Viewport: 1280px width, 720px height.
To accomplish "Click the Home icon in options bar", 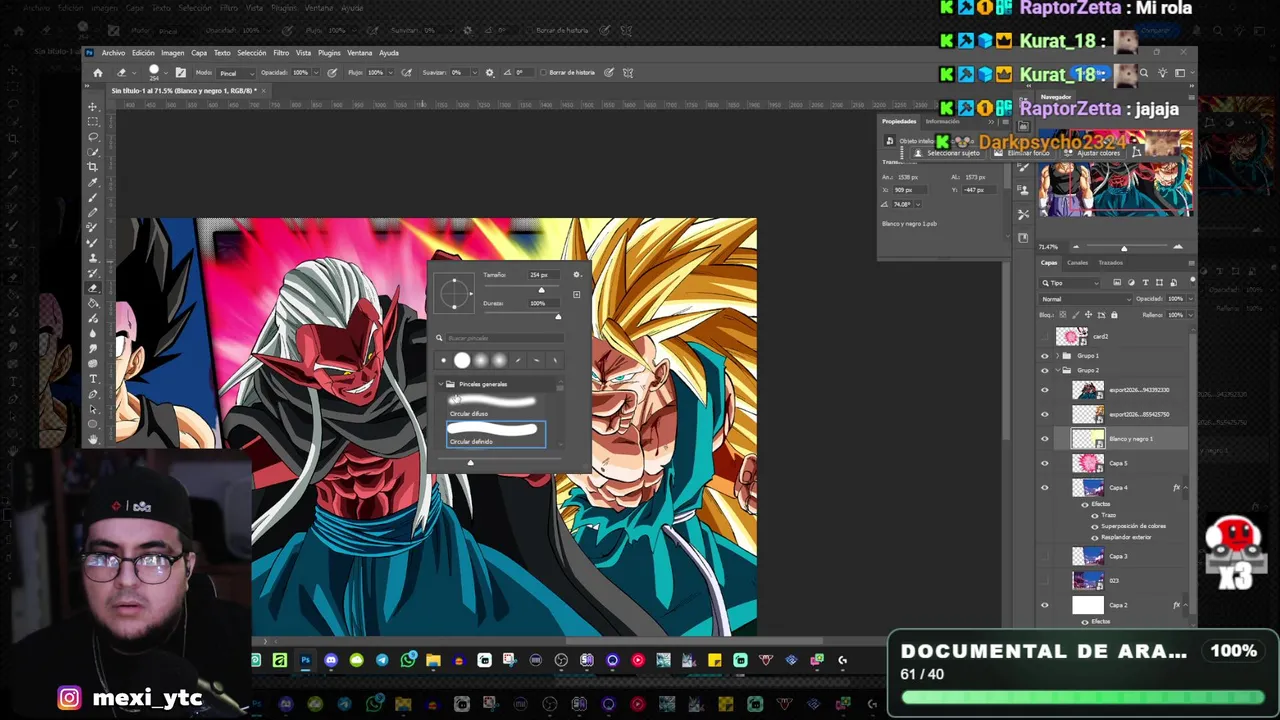I will (98, 73).
